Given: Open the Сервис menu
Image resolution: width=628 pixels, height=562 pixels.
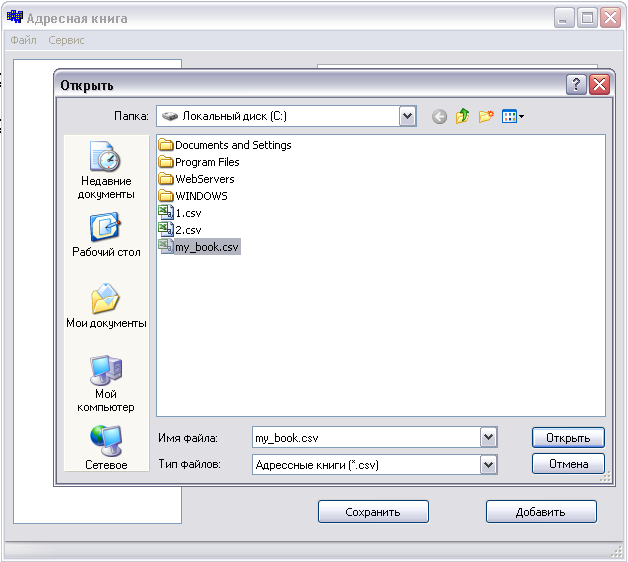Looking at the screenshot, I should tap(66, 40).
